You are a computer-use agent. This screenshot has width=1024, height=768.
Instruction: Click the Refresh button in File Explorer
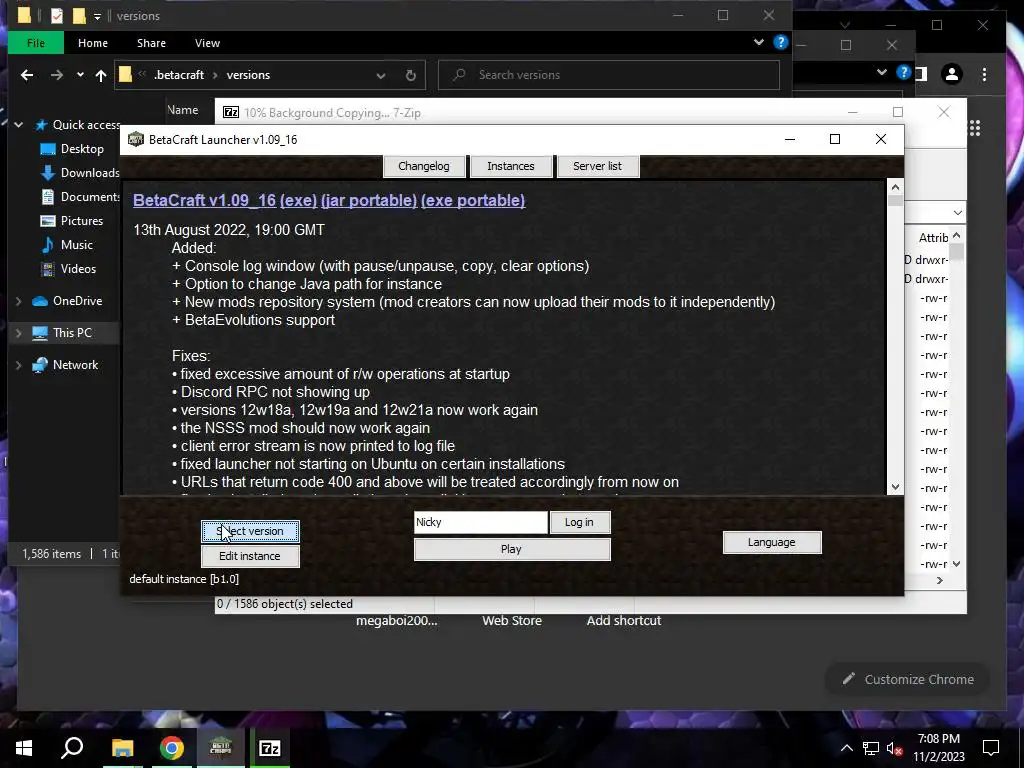pyautogui.click(x=411, y=76)
